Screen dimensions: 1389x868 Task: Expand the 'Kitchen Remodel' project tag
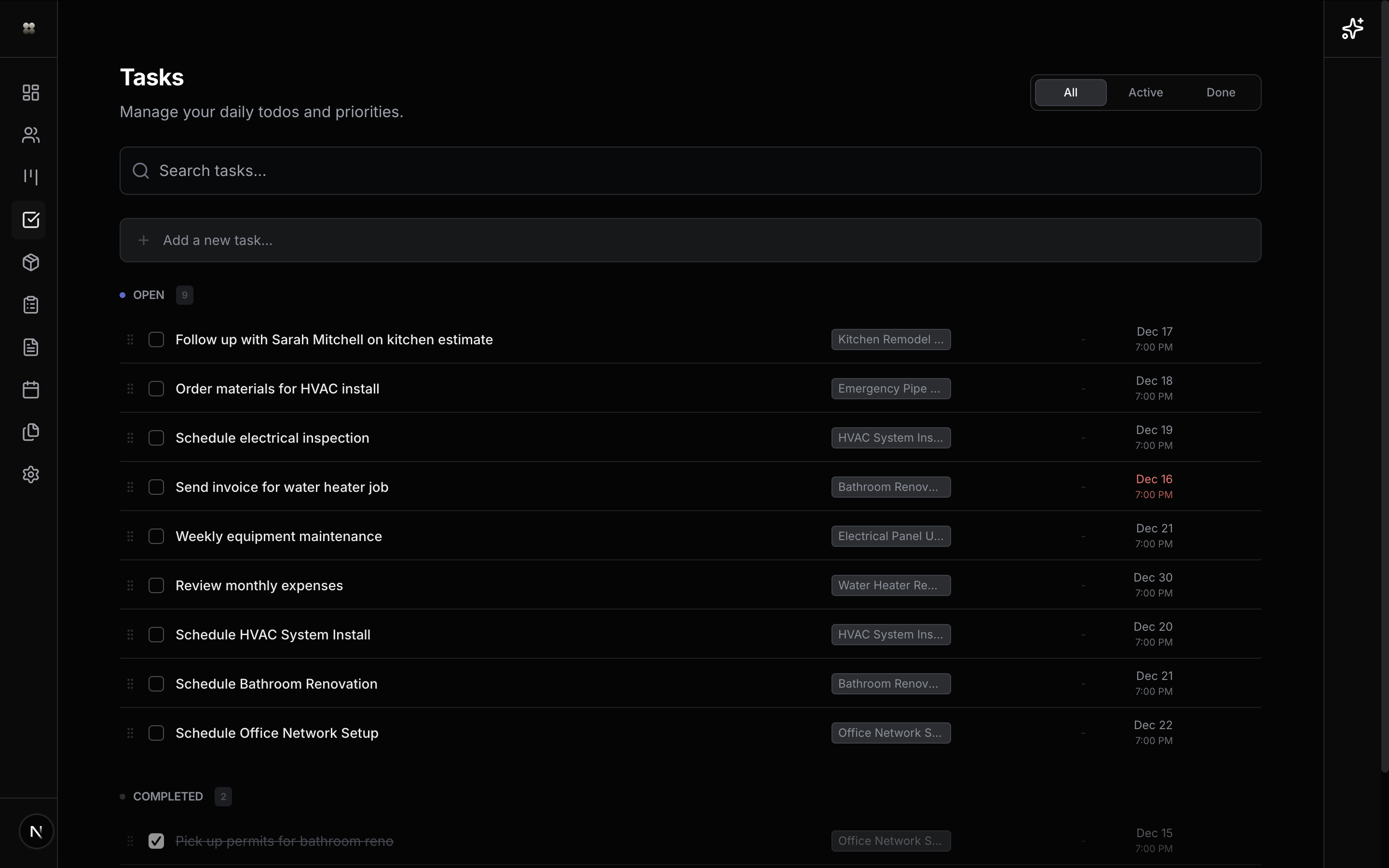890,339
